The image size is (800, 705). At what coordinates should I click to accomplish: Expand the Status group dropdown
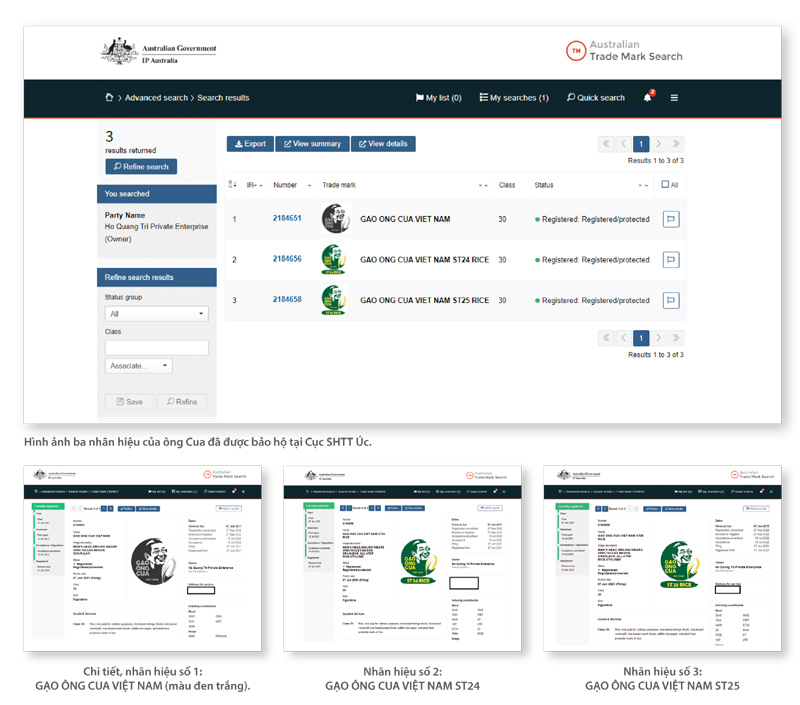[x=156, y=314]
